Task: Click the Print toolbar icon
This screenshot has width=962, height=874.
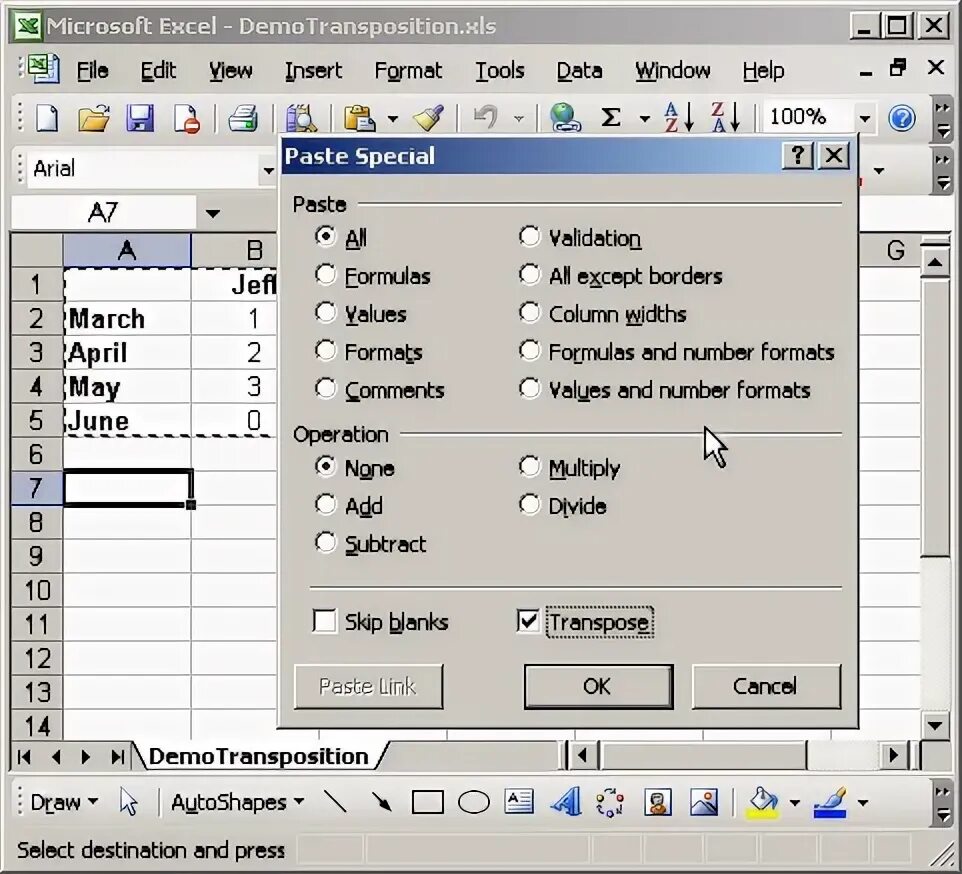Action: (243, 117)
